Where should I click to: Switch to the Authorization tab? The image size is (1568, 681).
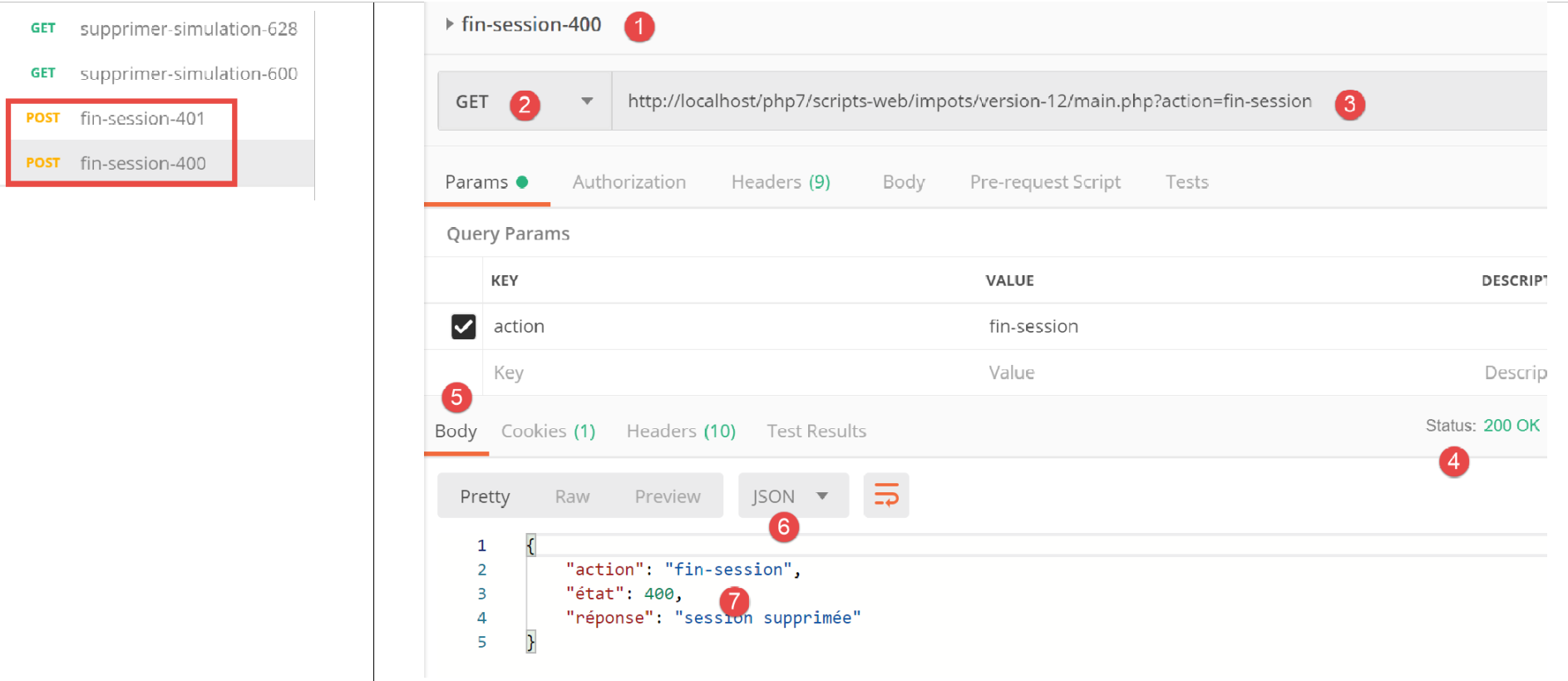(x=629, y=182)
